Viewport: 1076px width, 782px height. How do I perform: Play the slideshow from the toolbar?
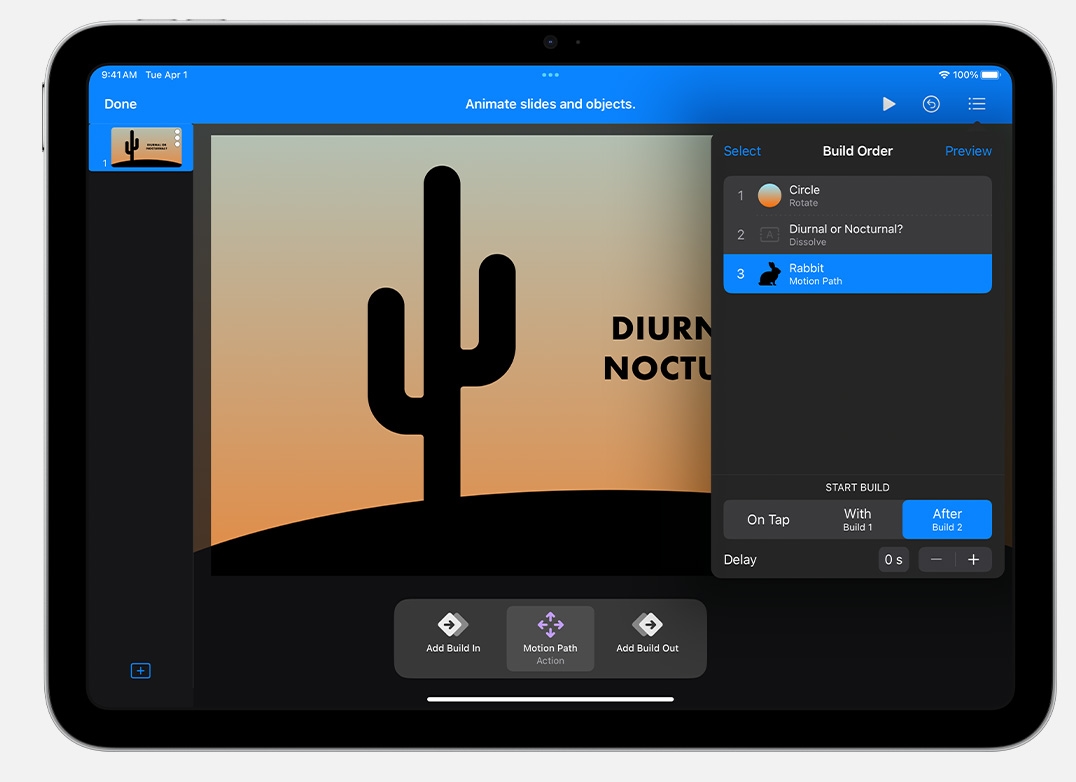pyautogui.click(x=888, y=104)
